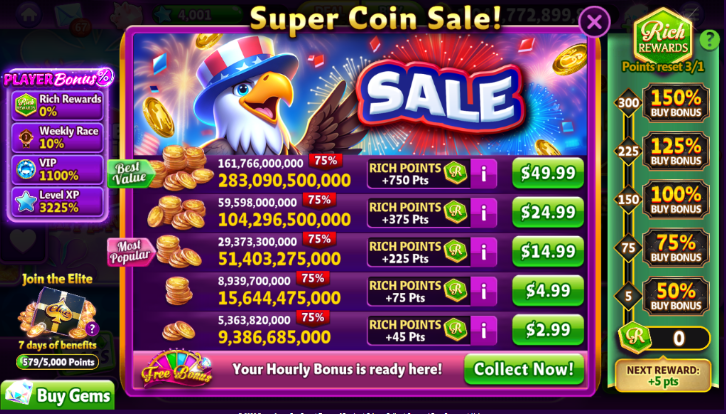Select the VIP 1100% bonus entry
Image resolution: width=726 pixels, height=414 pixels.
coord(57,169)
